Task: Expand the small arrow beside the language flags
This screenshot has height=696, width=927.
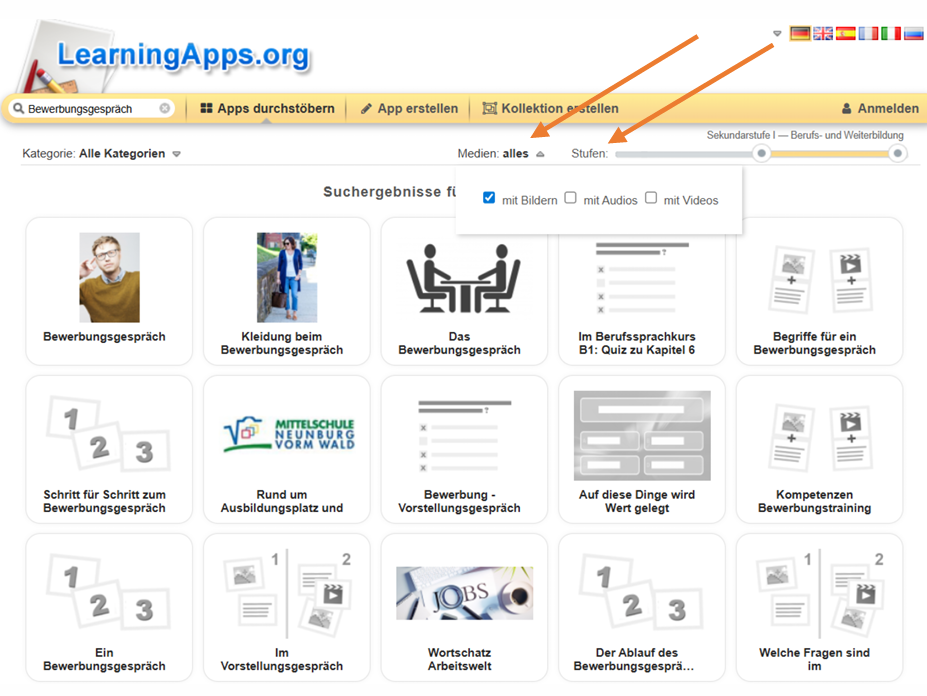Action: pos(777,34)
